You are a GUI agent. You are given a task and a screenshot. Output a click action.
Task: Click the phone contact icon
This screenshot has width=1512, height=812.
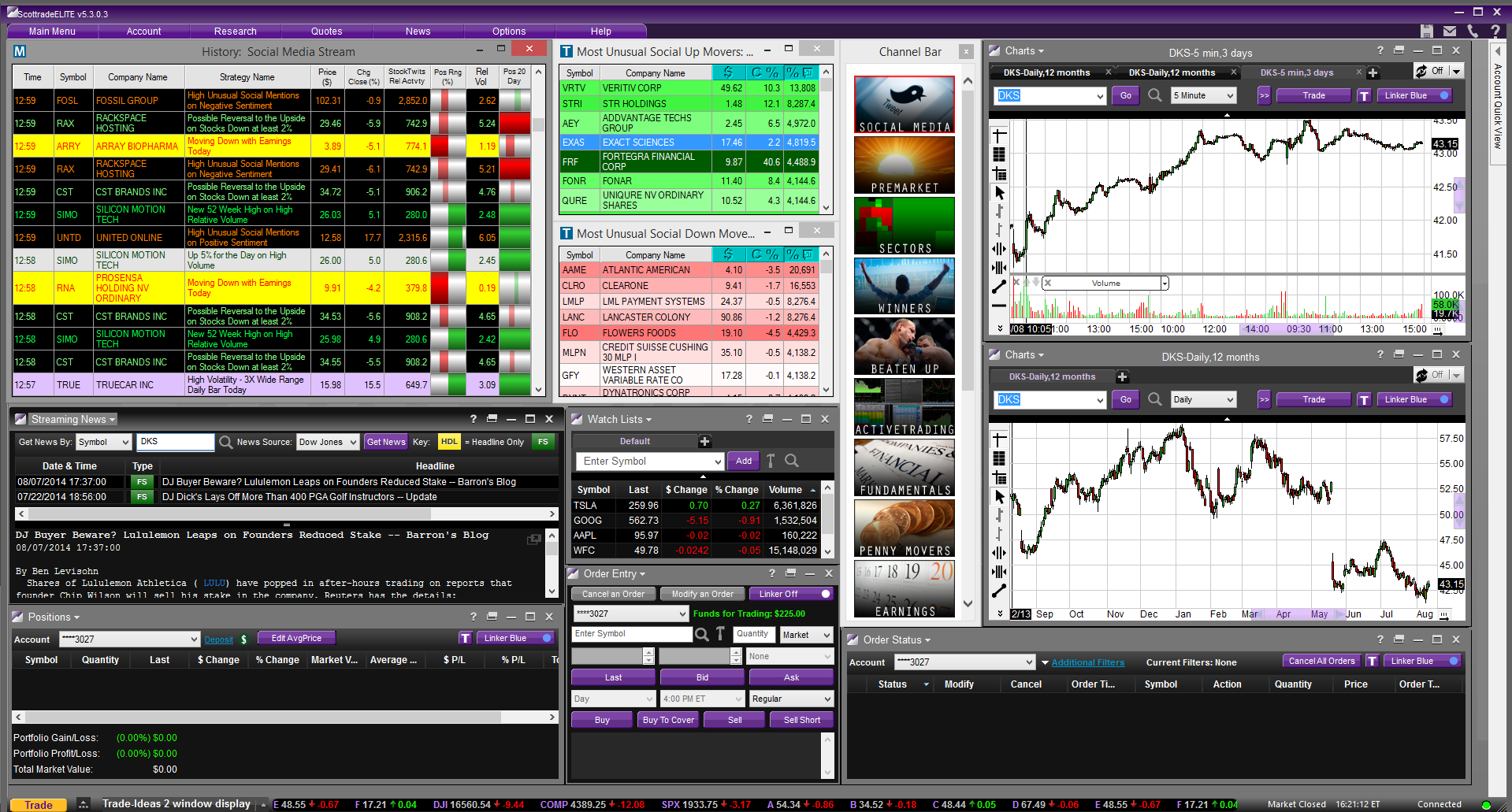(1473, 31)
